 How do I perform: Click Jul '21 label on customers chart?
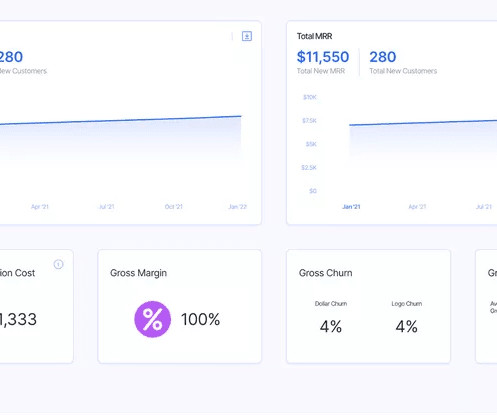(107, 207)
